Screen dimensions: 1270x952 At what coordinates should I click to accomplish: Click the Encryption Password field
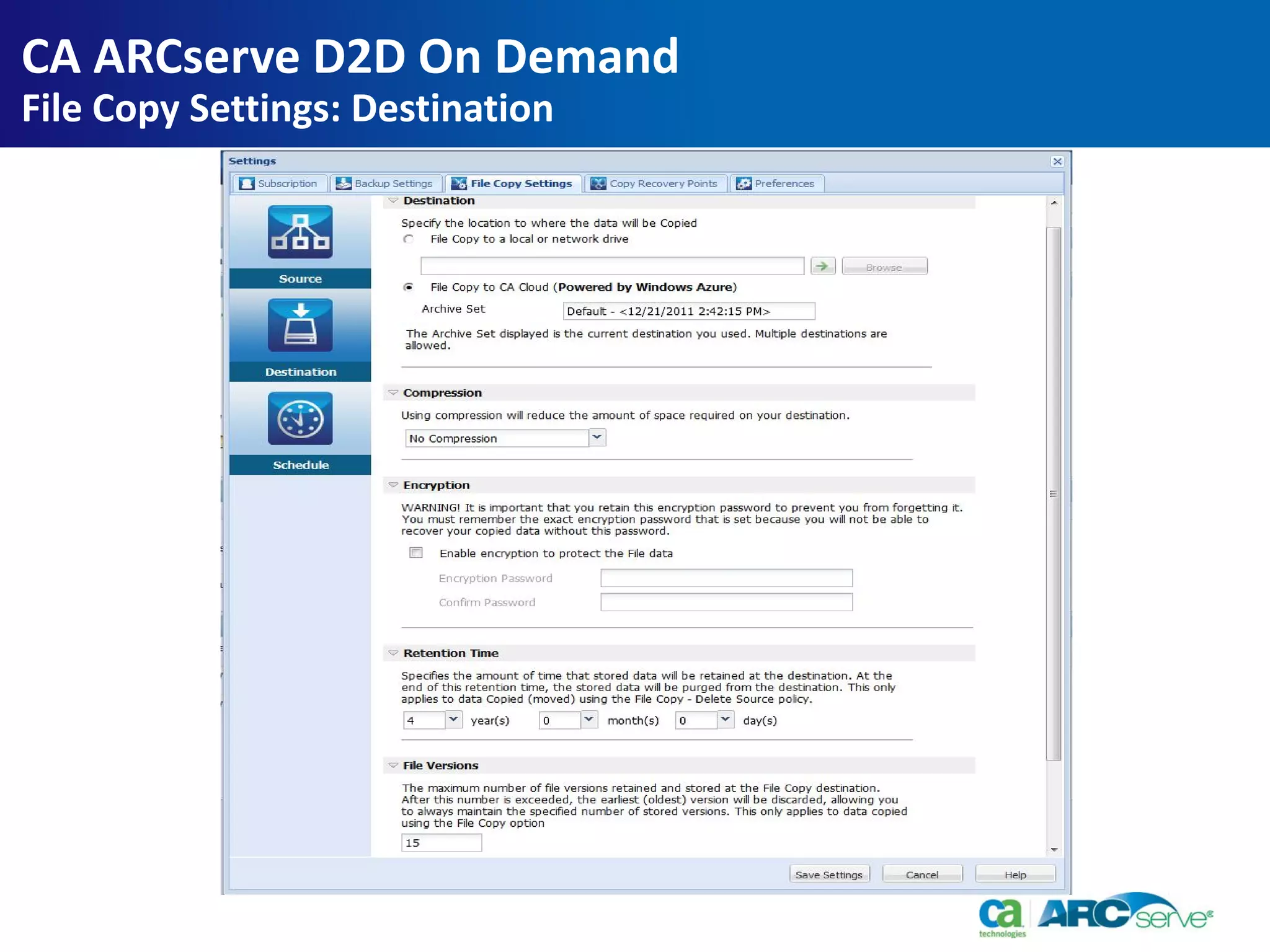[726, 578]
